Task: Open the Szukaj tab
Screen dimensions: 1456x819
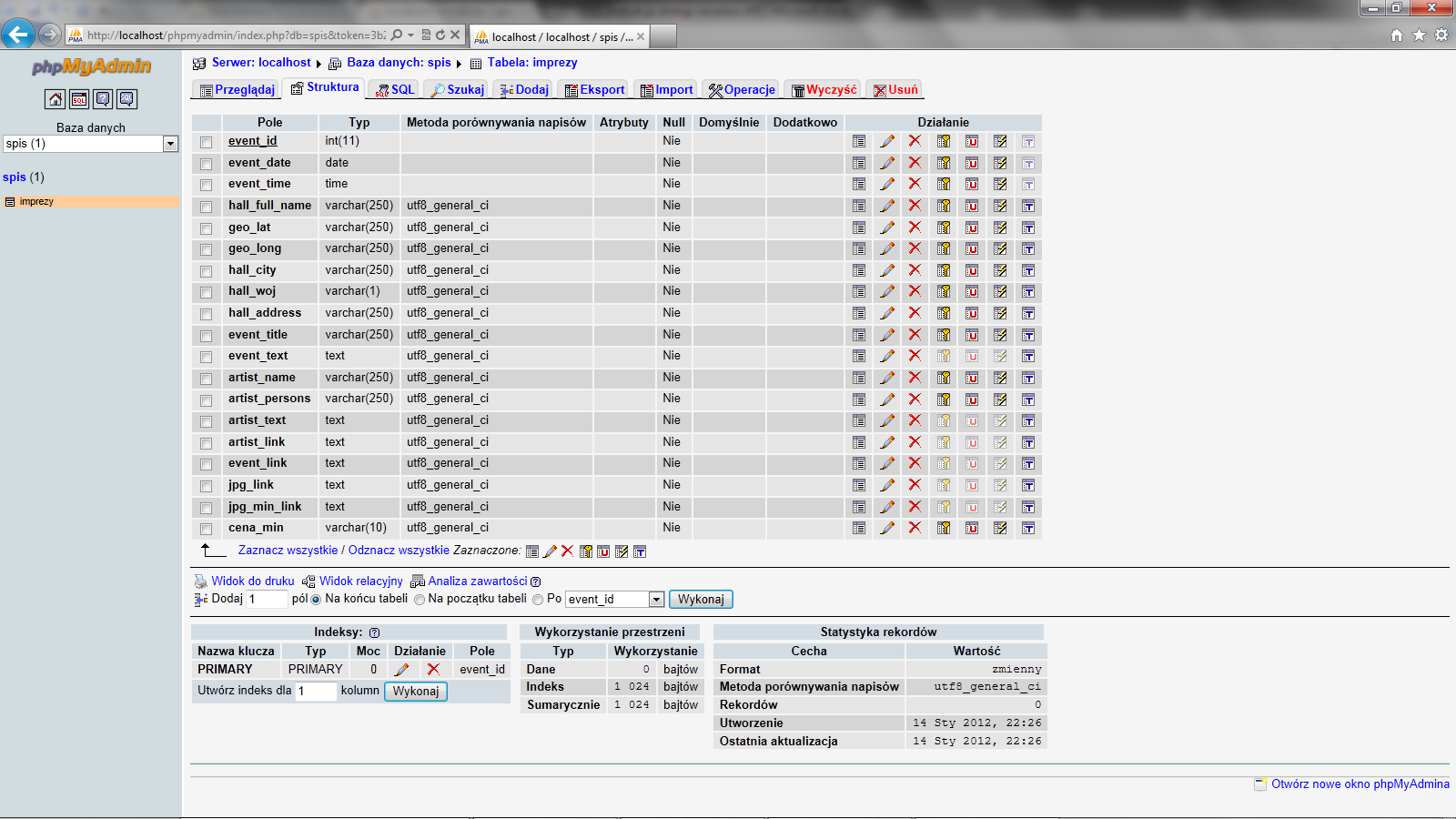Action: coord(458,90)
